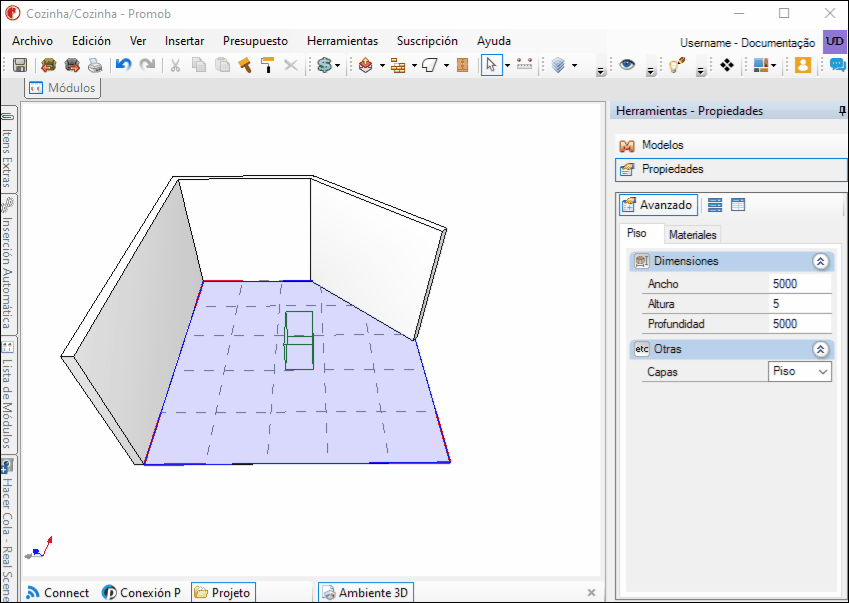Select the floor shape tool
This screenshot has height=603, width=849.
point(430,65)
